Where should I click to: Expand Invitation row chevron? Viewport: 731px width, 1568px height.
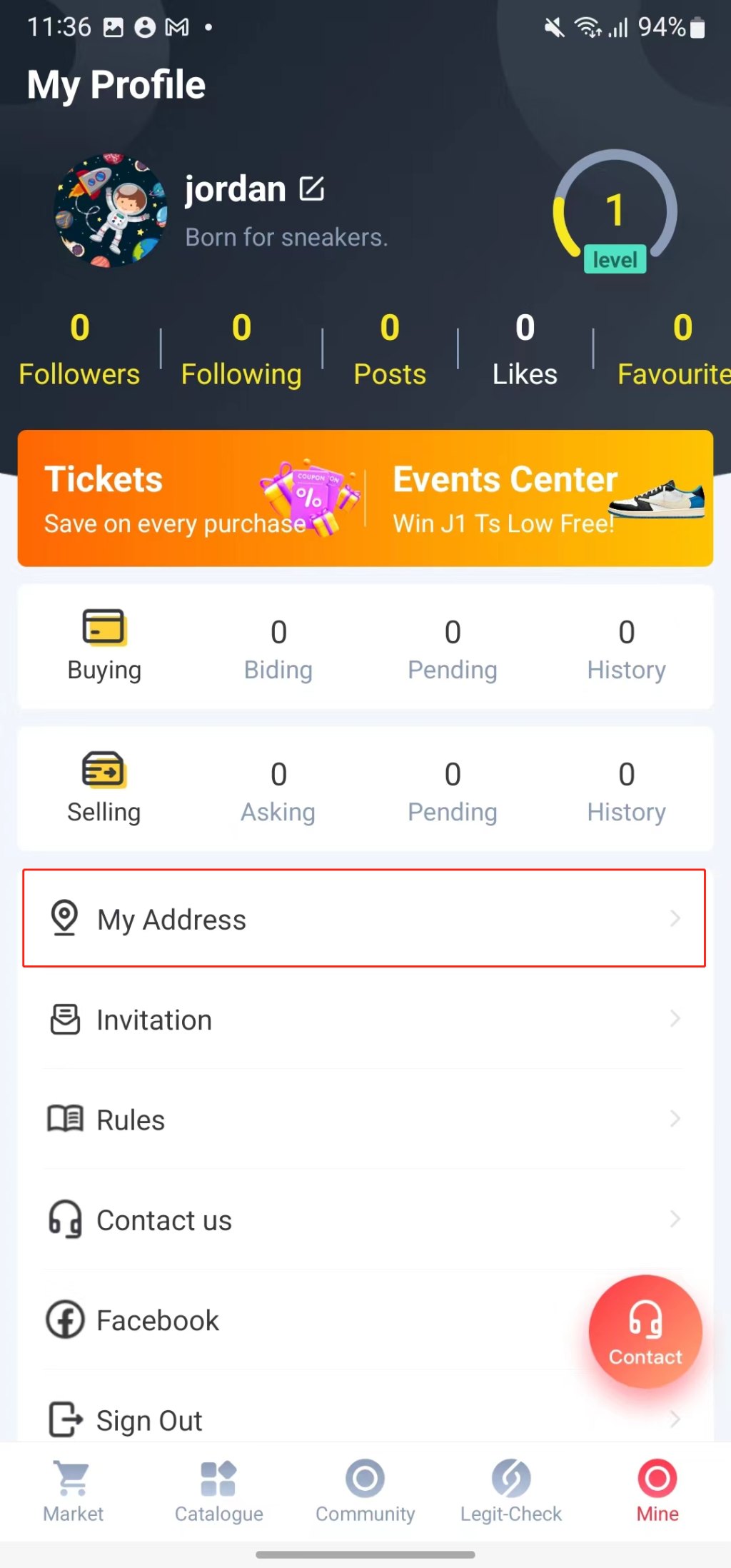(675, 1019)
